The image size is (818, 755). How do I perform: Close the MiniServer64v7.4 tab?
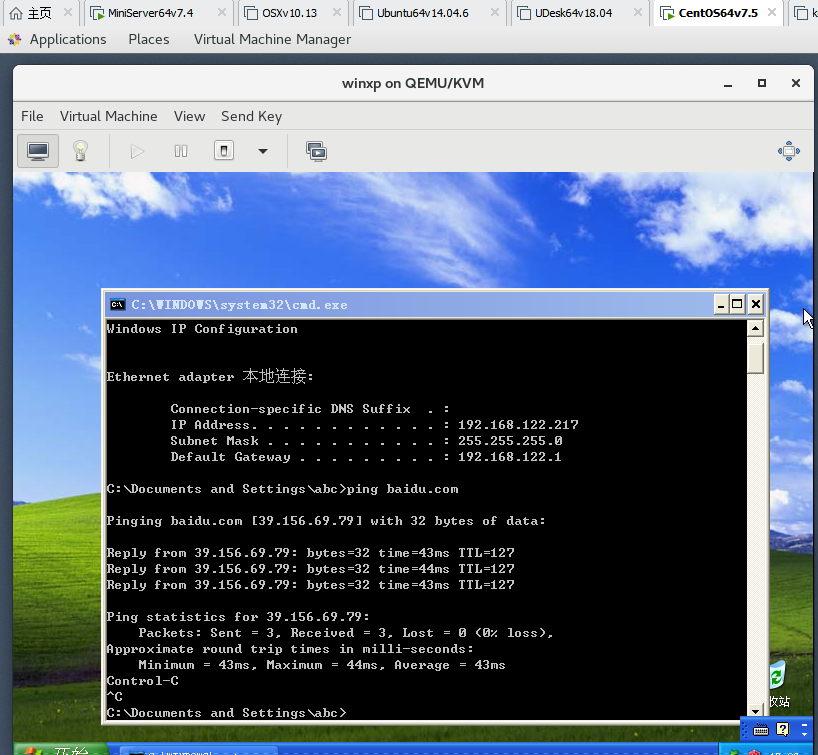(222, 13)
